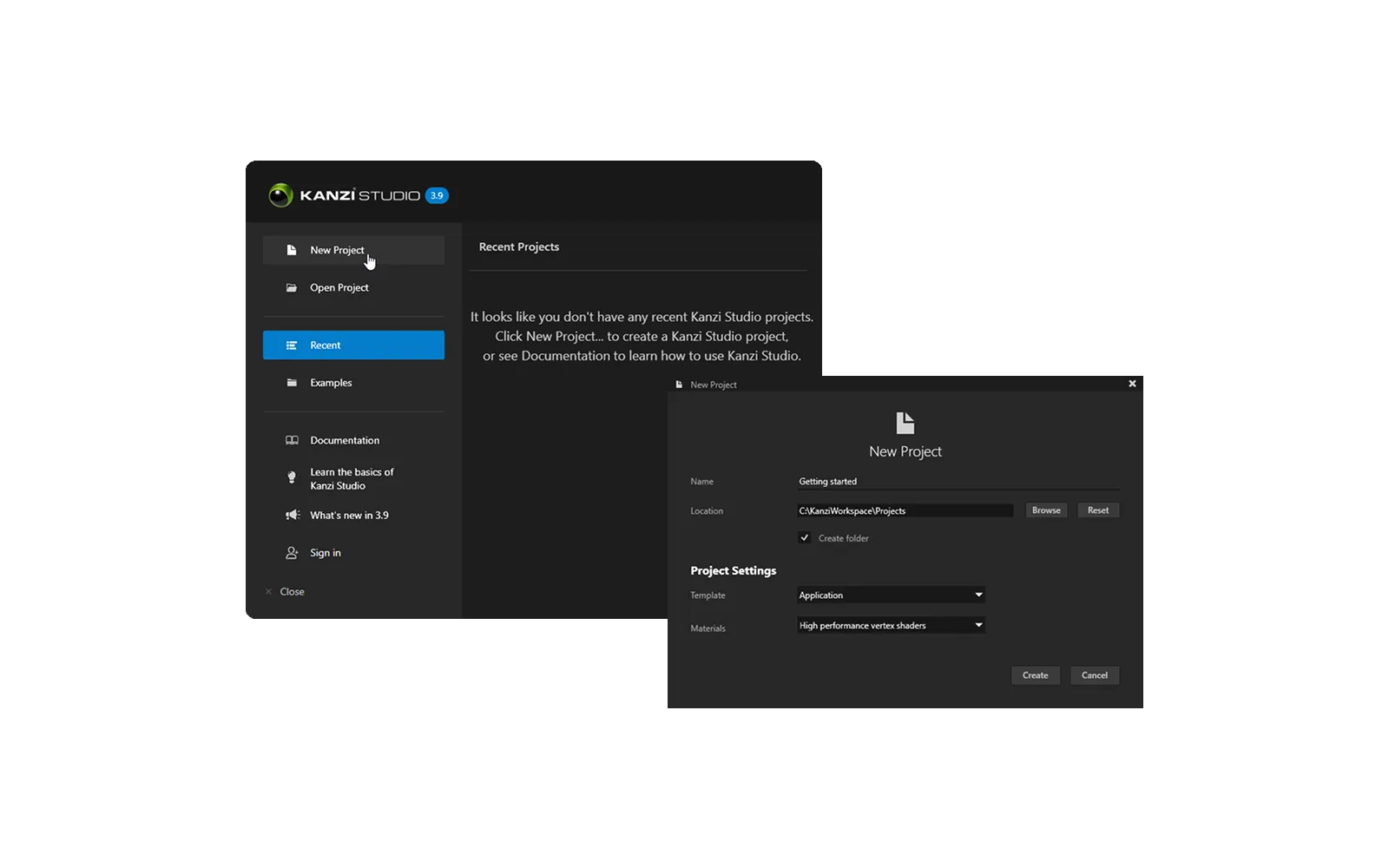This screenshot has height=868, width=1389.
Task: Click the Open Project folder icon
Action: (x=292, y=287)
